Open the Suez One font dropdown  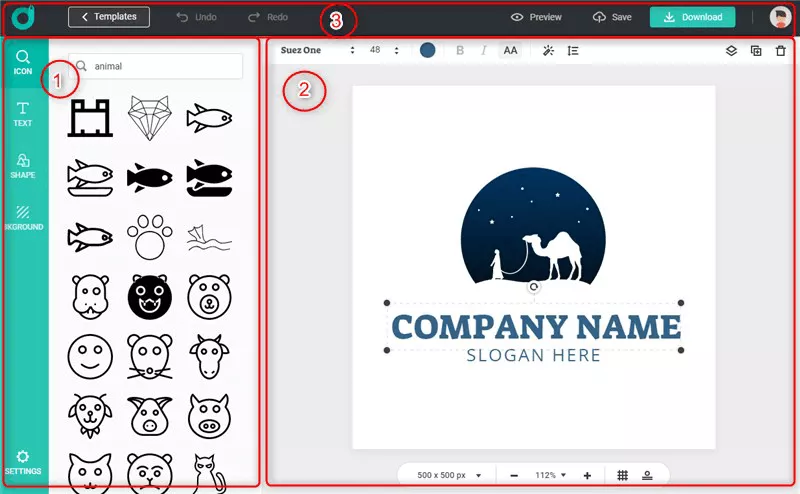pos(317,50)
